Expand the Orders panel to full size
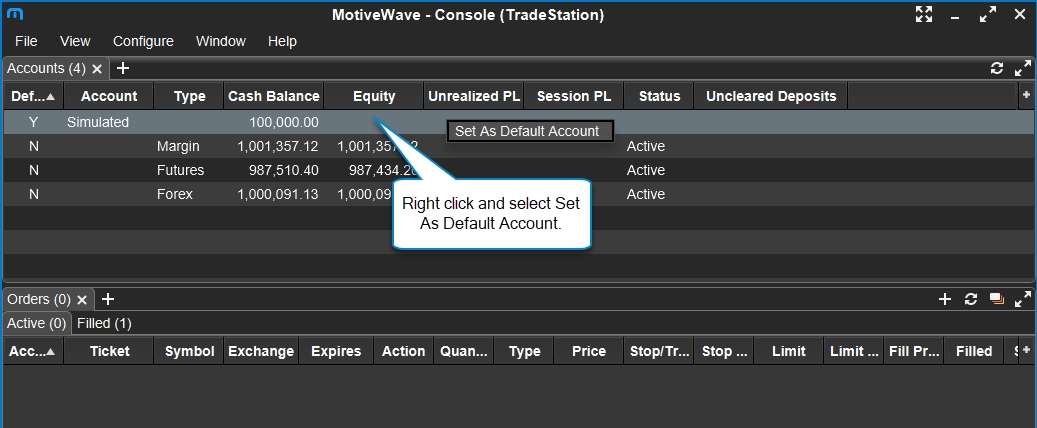The width and height of the screenshot is (1037, 428). (x=1022, y=299)
